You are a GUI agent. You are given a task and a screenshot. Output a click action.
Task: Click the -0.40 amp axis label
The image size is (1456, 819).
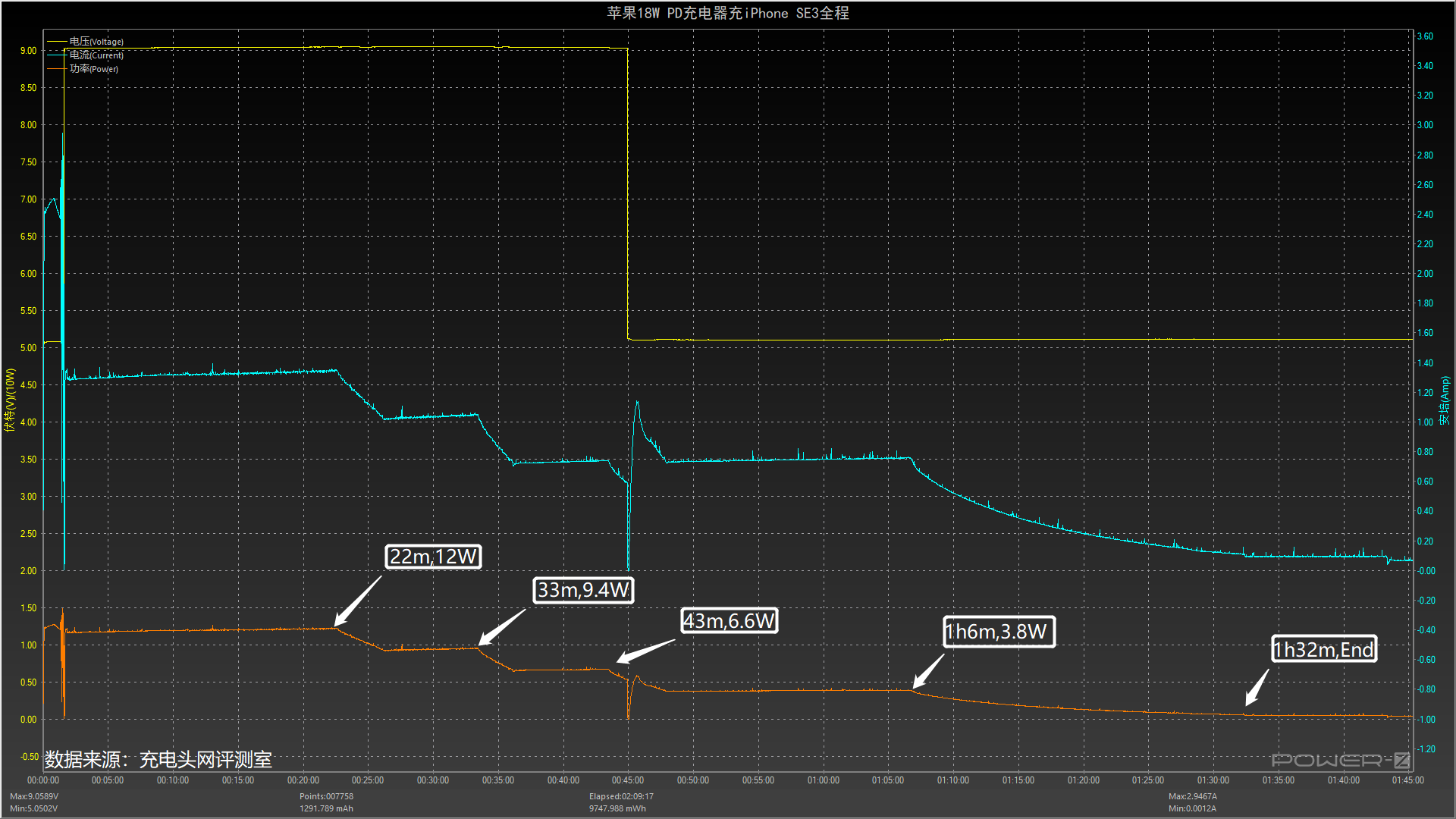pyautogui.click(x=1426, y=630)
